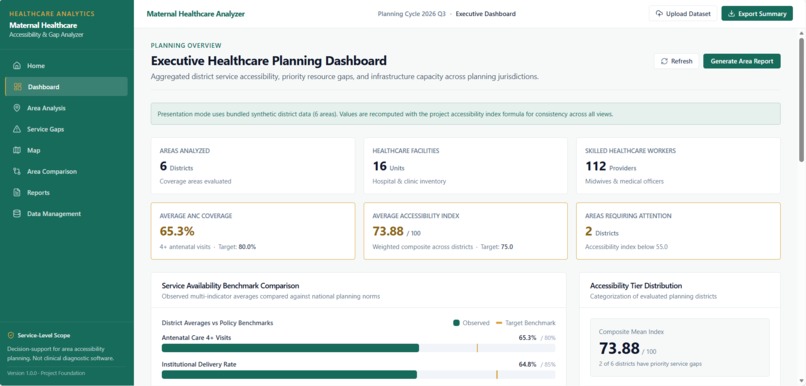Screen dimensions: 806x386
Task: Click the presentation mode info banner
Action: pyautogui.click(x=466, y=114)
